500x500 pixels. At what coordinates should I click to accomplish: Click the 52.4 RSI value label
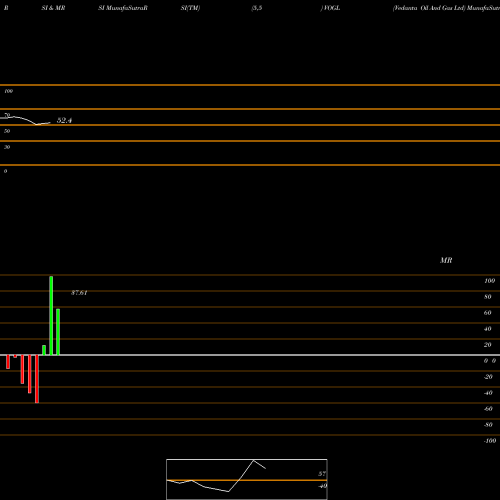(64, 120)
